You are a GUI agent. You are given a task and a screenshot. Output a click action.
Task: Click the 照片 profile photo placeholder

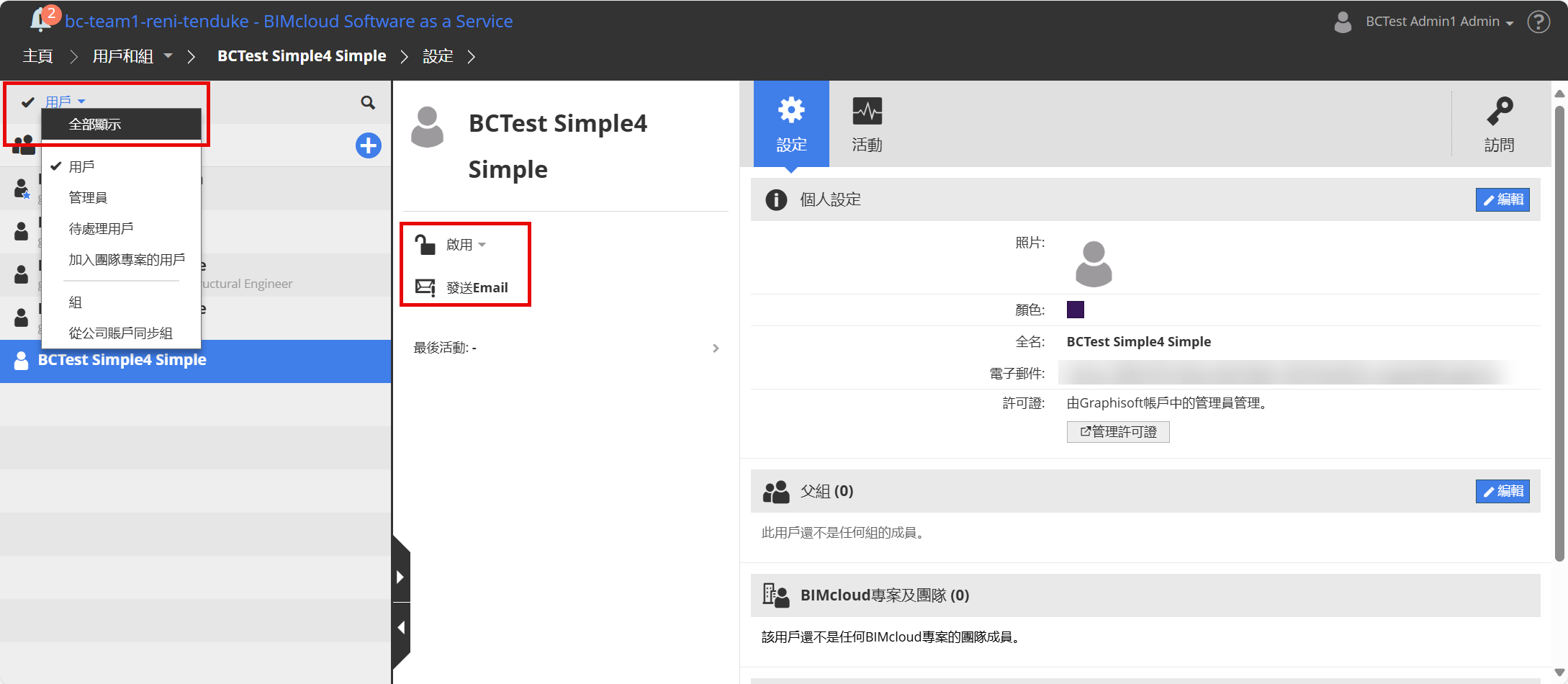click(1094, 264)
